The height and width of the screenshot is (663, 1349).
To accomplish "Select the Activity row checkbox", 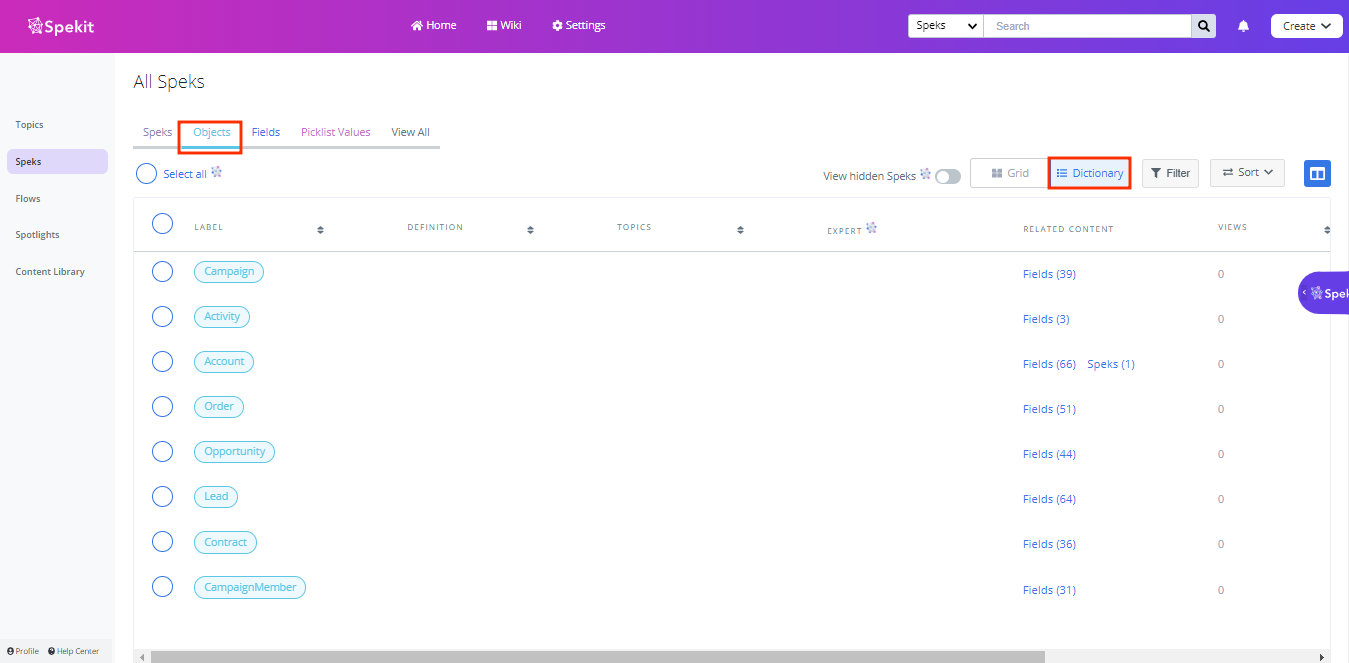I will [x=162, y=316].
